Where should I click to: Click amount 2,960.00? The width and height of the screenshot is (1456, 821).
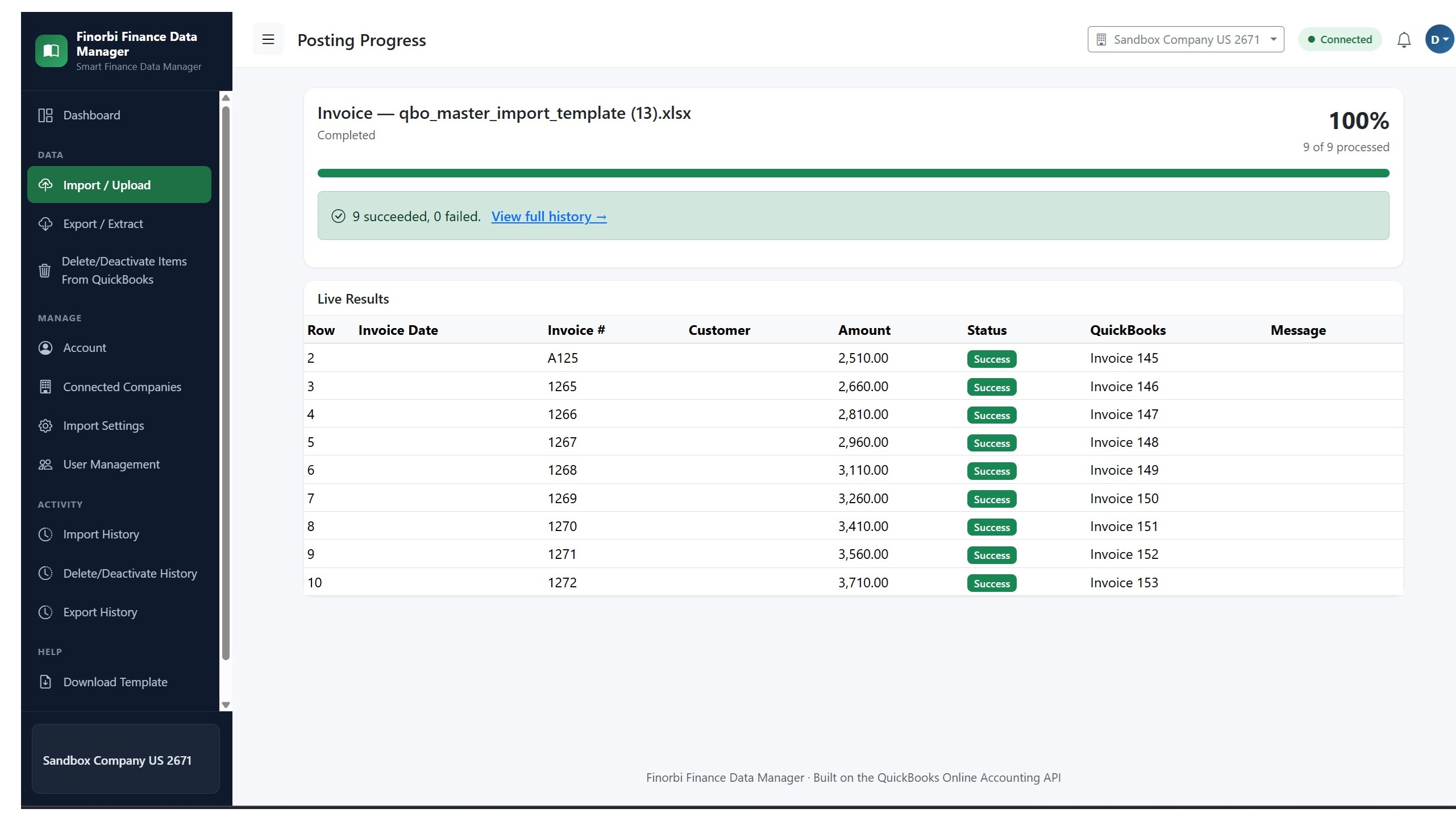click(863, 442)
